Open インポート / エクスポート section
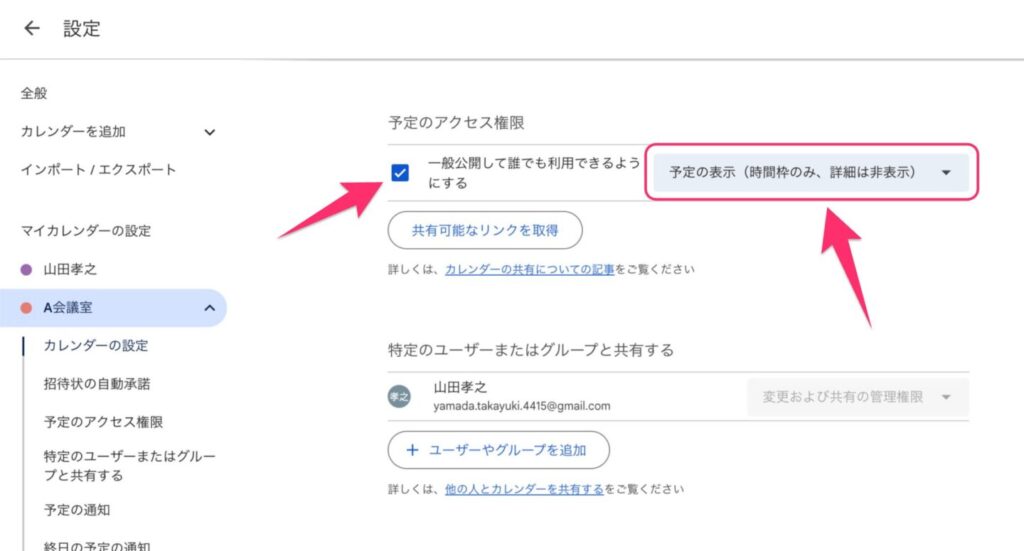 pyautogui.click(x=98, y=170)
